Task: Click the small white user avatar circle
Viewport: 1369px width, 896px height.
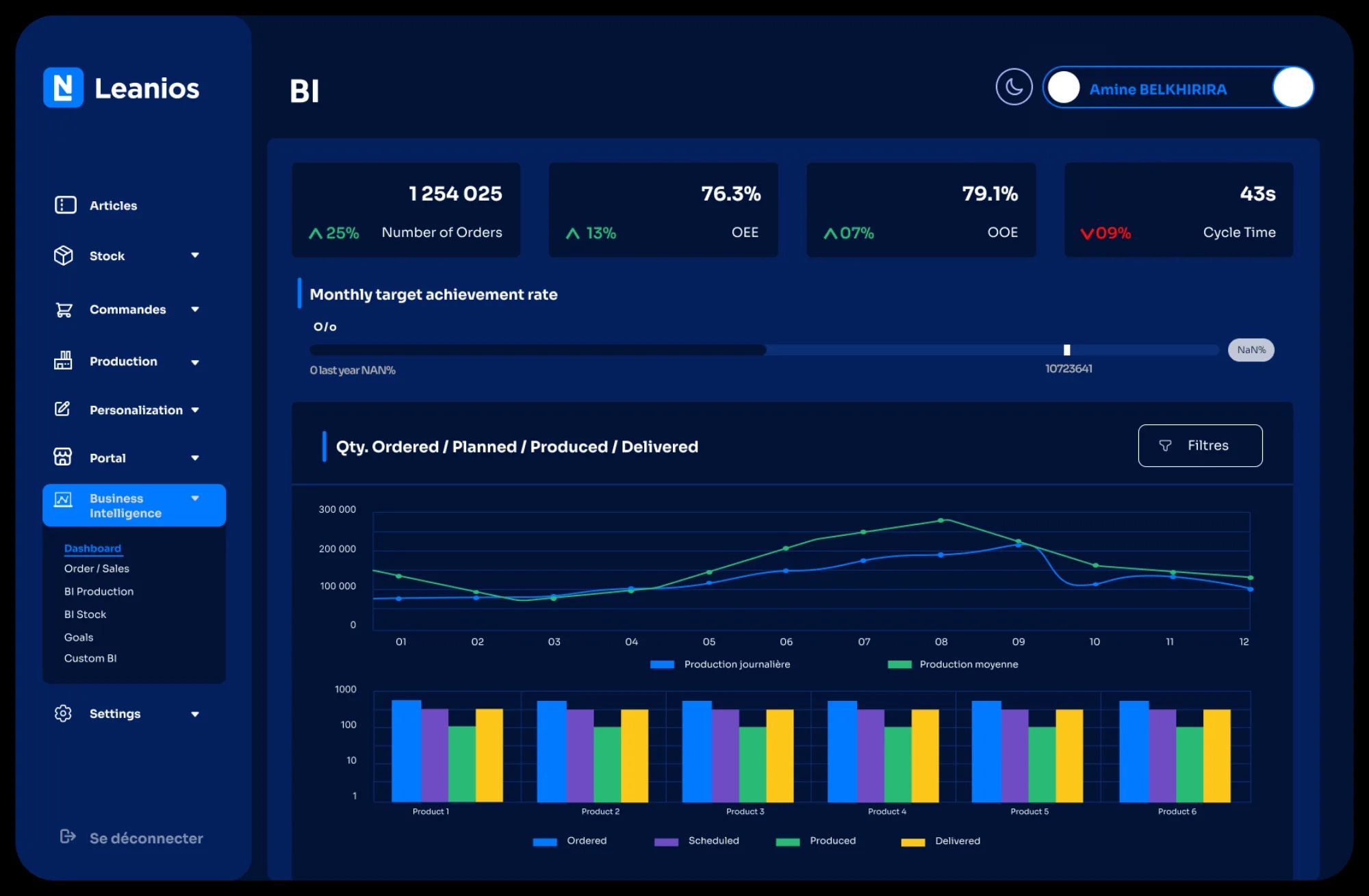Action: [1064, 88]
